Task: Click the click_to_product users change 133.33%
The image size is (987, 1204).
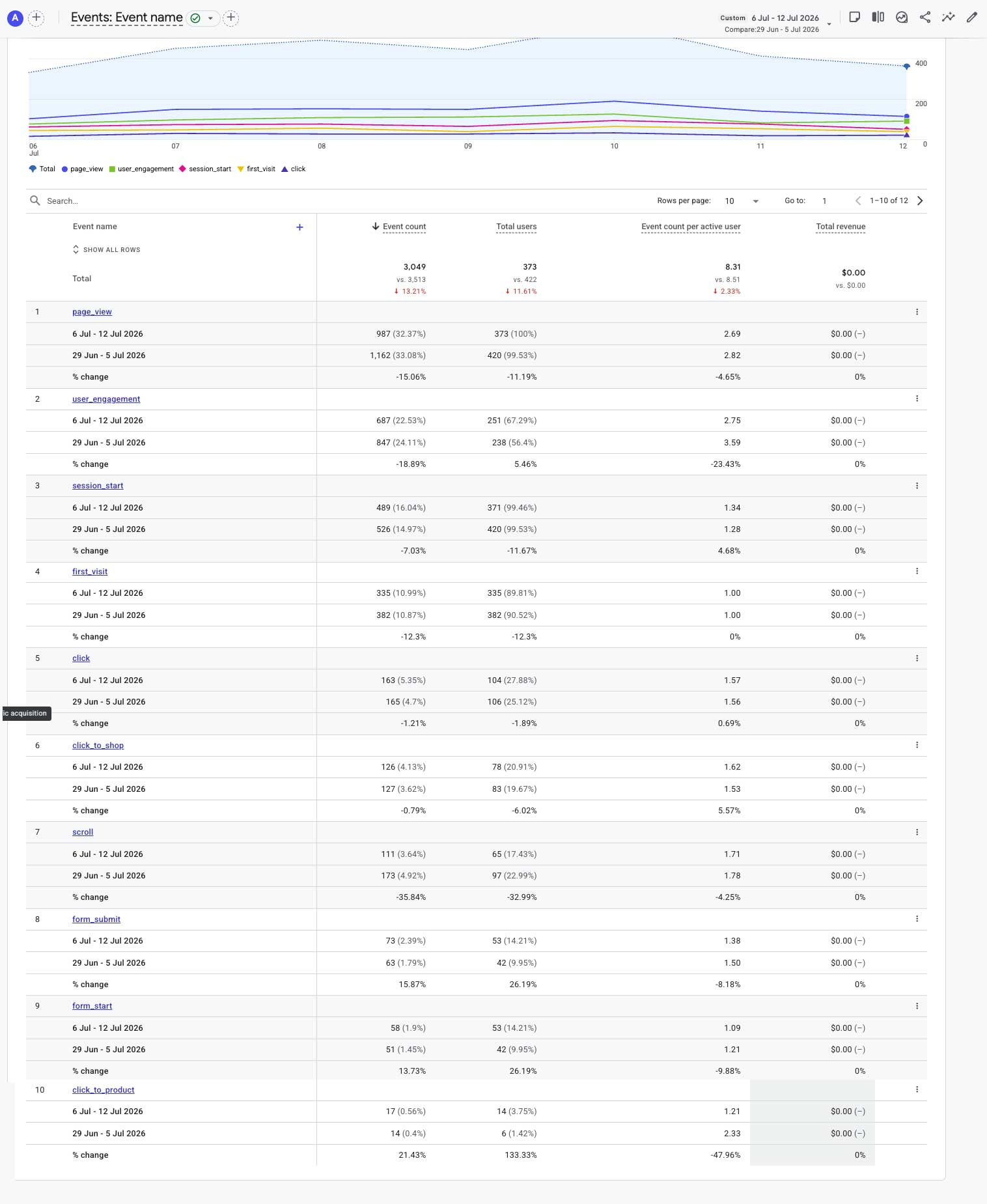Action: [x=521, y=1155]
